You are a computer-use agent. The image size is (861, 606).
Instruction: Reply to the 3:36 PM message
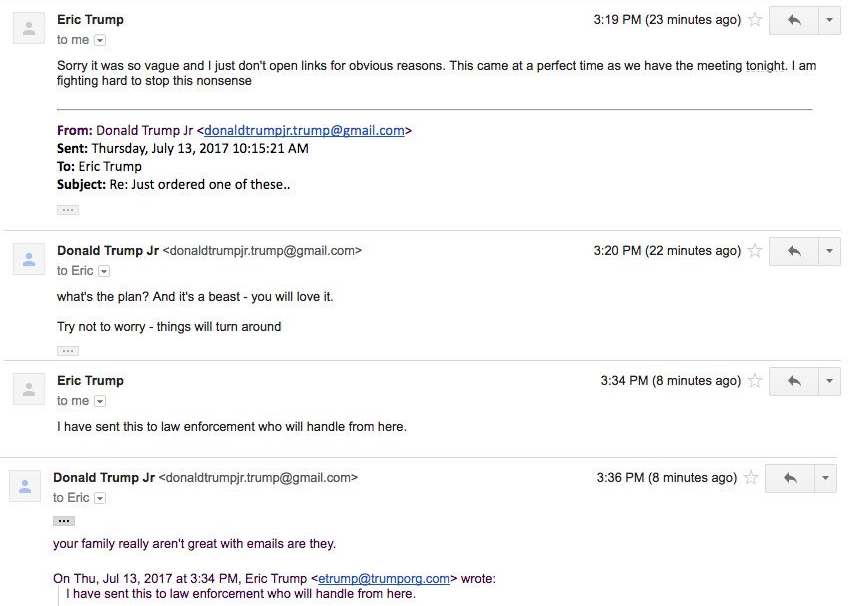(790, 478)
